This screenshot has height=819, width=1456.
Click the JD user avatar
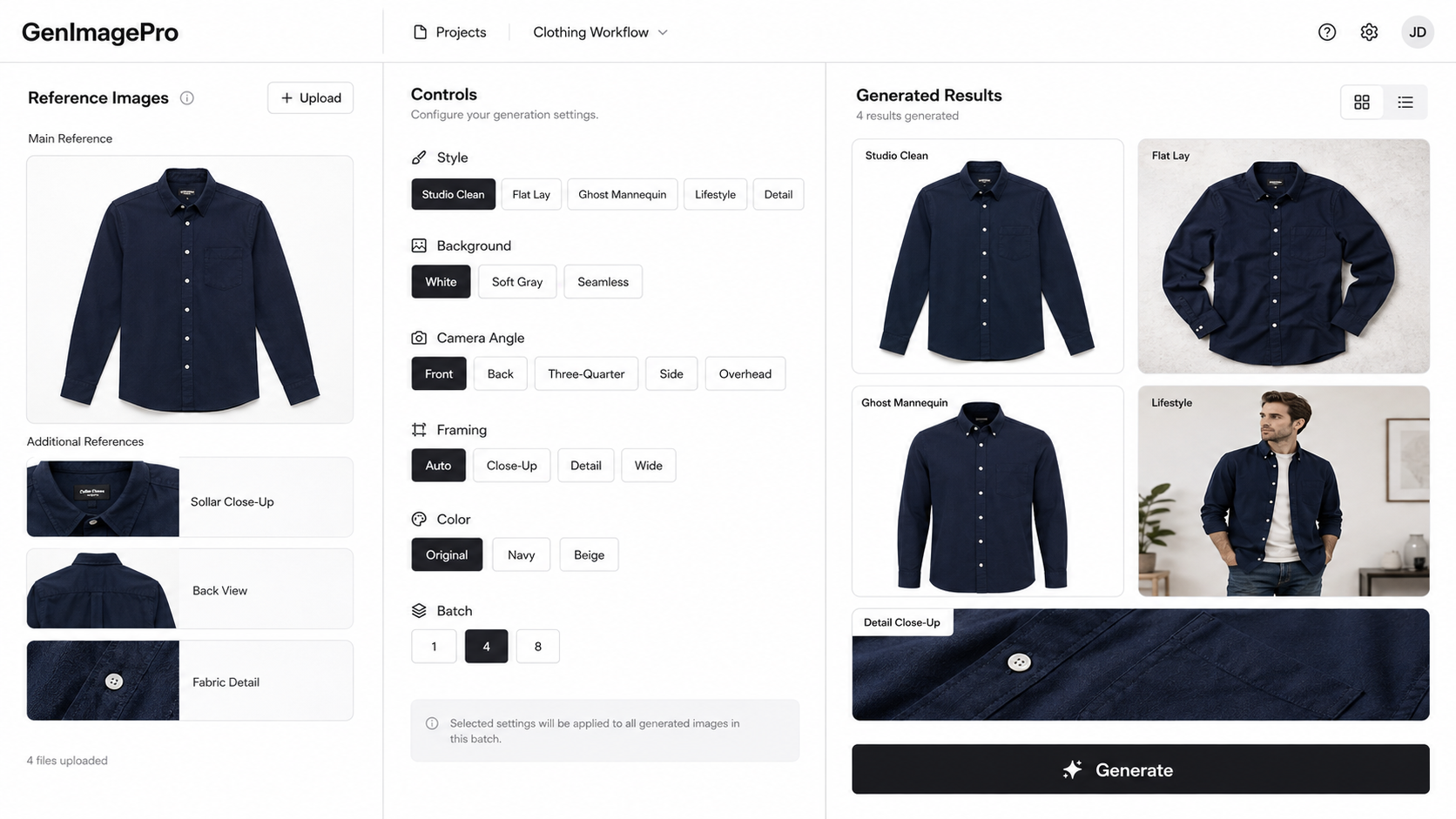click(x=1418, y=32)
